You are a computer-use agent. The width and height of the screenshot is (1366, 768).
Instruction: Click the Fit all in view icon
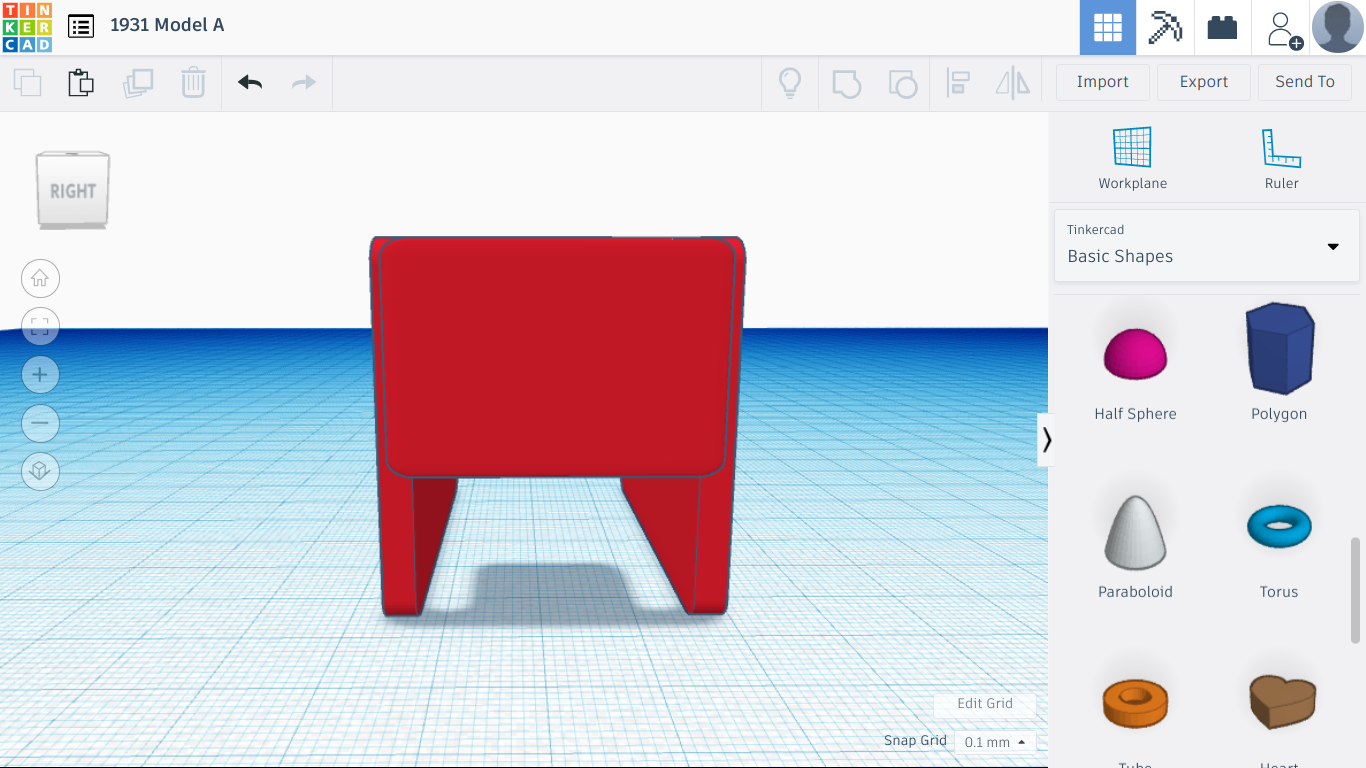click(x=40, y=326)
